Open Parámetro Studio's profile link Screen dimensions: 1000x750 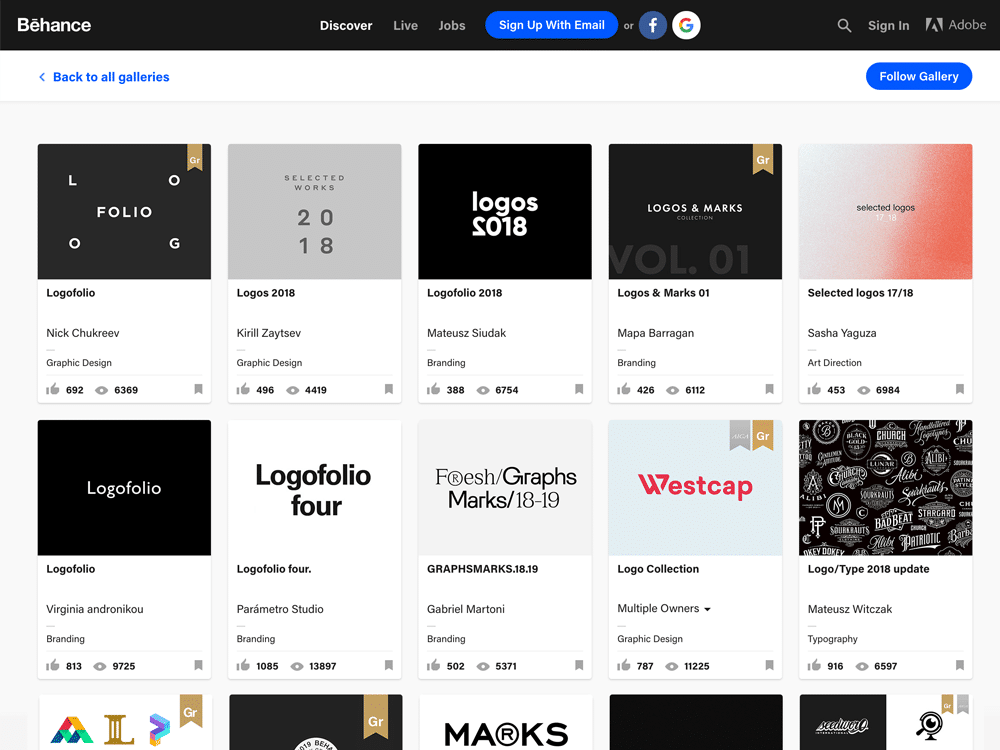pos(280,609)
